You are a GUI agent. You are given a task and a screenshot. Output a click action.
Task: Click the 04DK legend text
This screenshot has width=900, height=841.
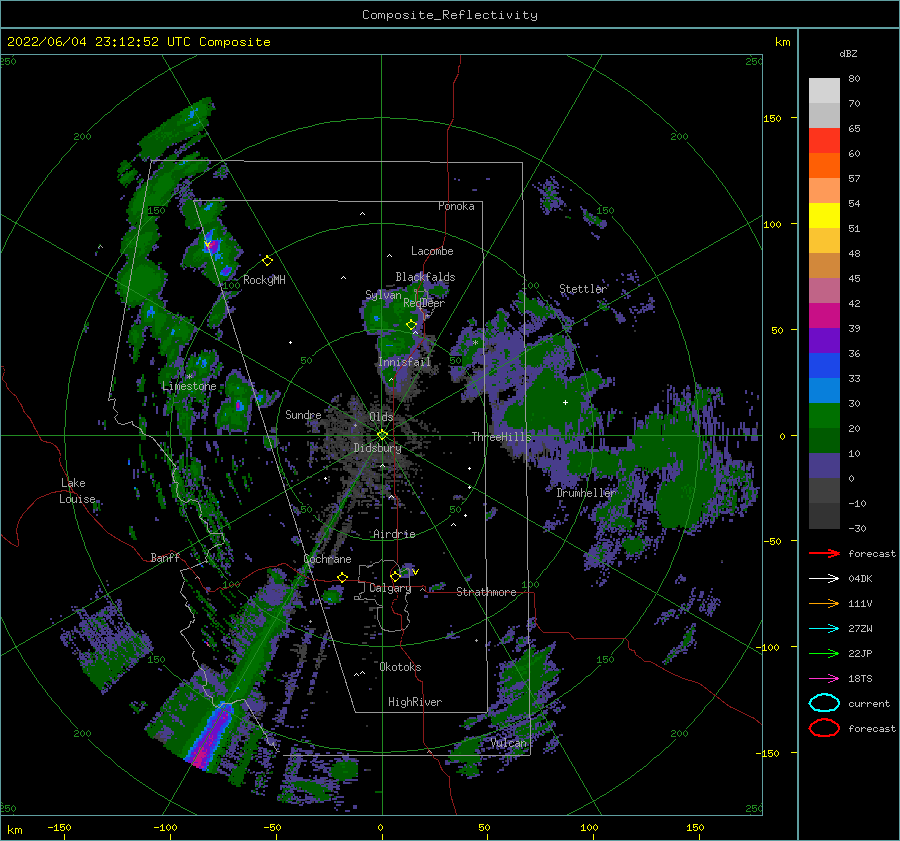[x=860, y=578]
